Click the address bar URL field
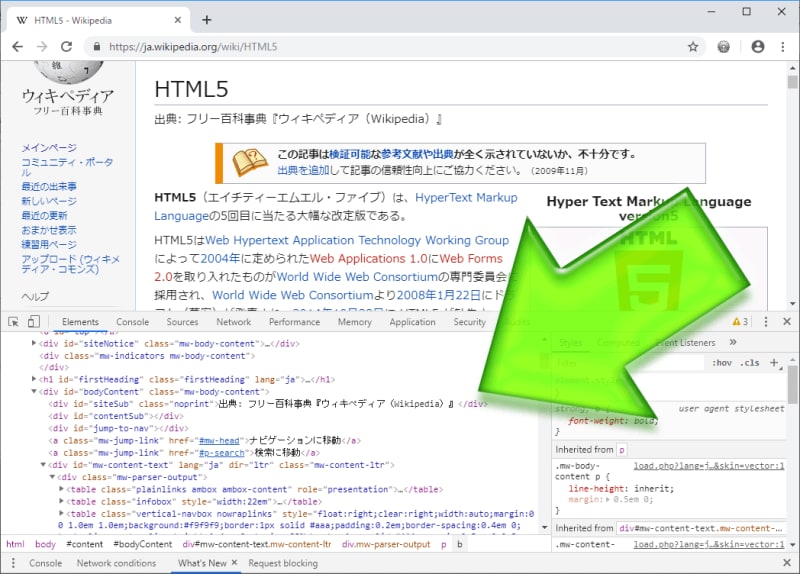 [393, 47]
